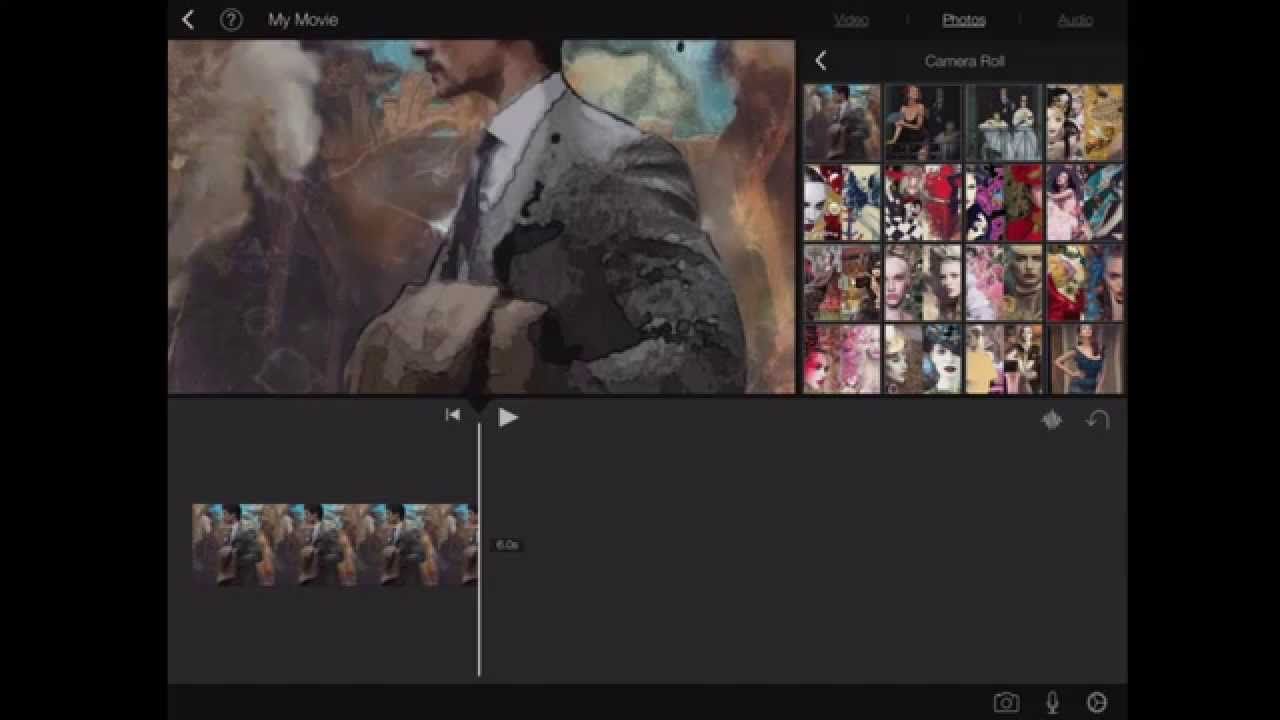
Task: Undo the last edit
Action: (x=1098, y=420)
